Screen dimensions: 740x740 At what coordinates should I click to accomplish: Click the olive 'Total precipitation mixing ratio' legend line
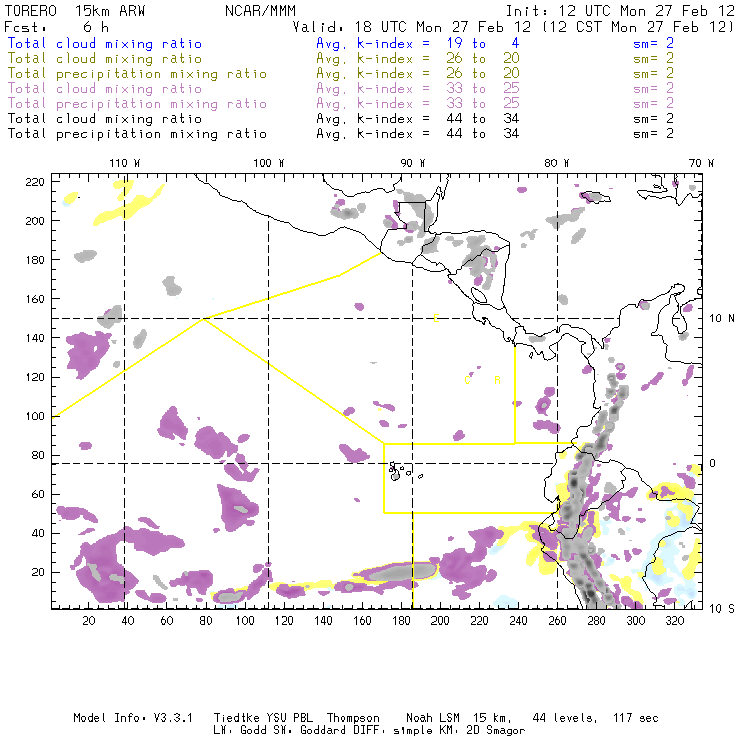137,74
